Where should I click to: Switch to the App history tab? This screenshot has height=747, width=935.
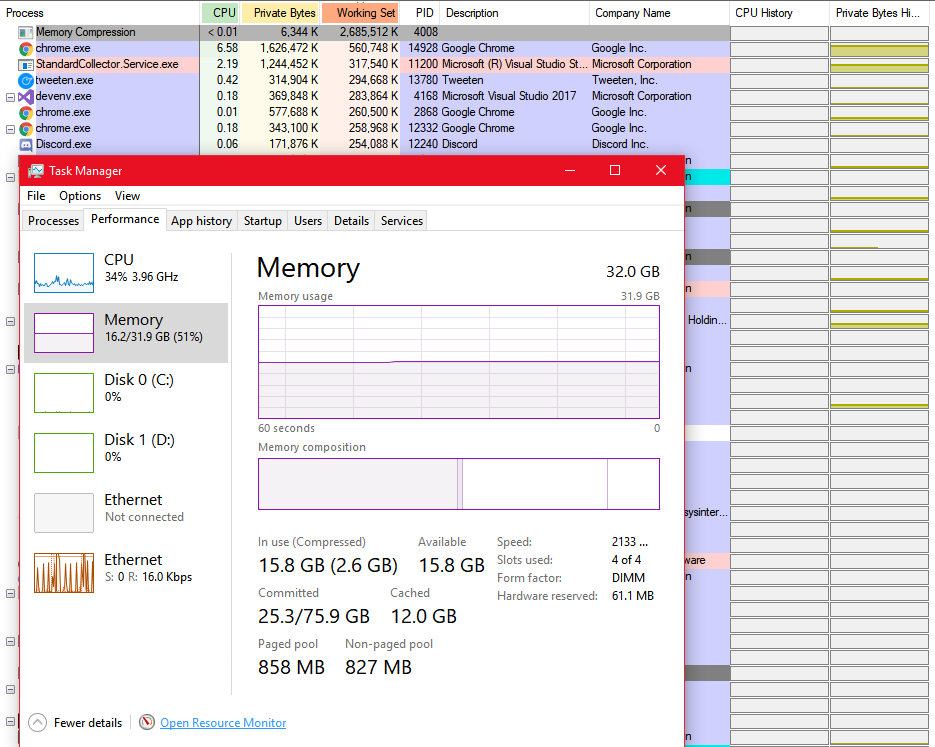click(202, 221)
